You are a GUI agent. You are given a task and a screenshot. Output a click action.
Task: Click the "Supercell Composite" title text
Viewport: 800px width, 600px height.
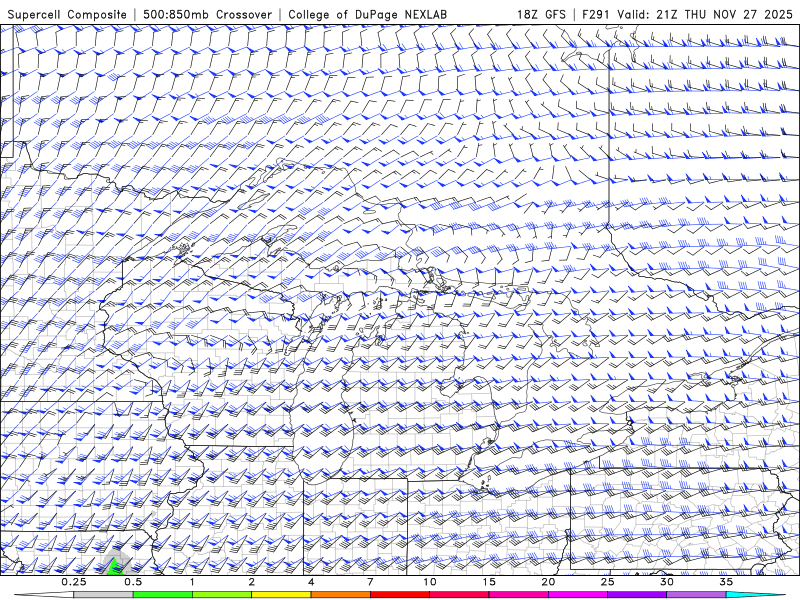click(x=67, y=14)
